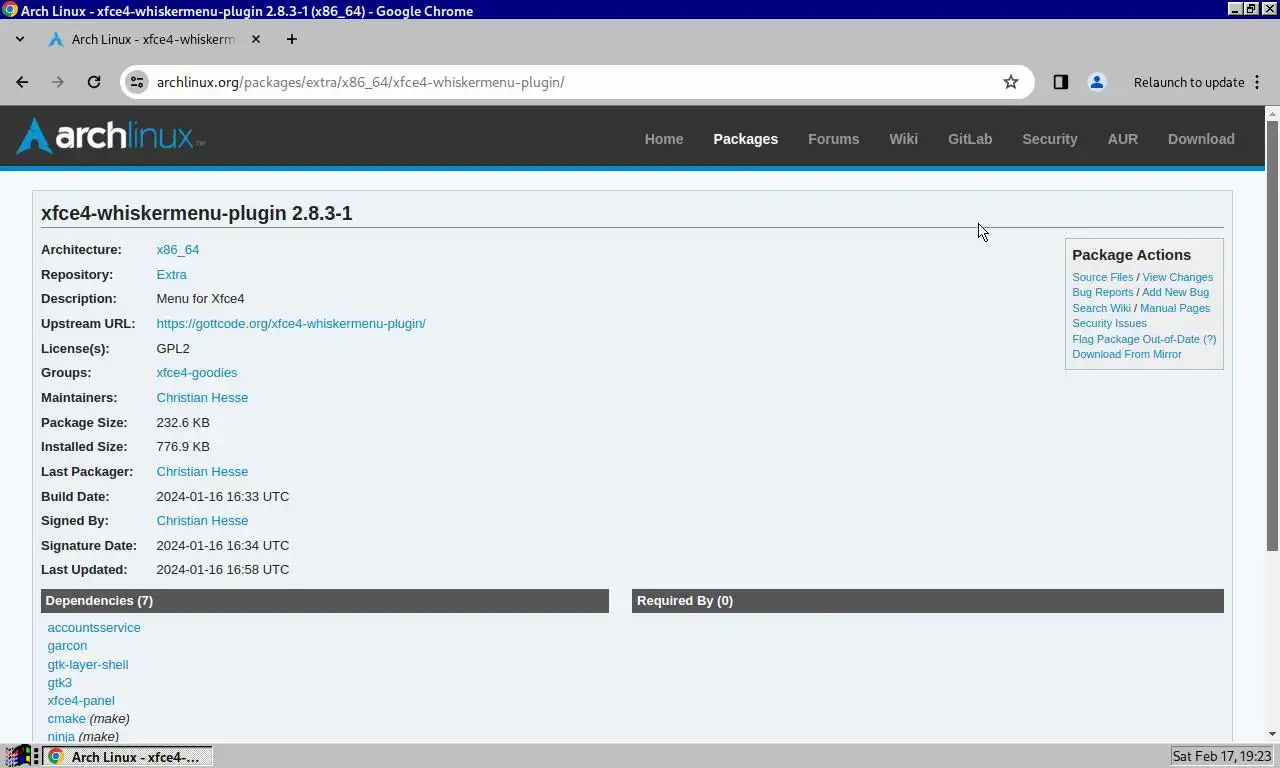The image size is (1280, 768).
Task: Click the 232.6 KB package size value
Action: point(183,422)
